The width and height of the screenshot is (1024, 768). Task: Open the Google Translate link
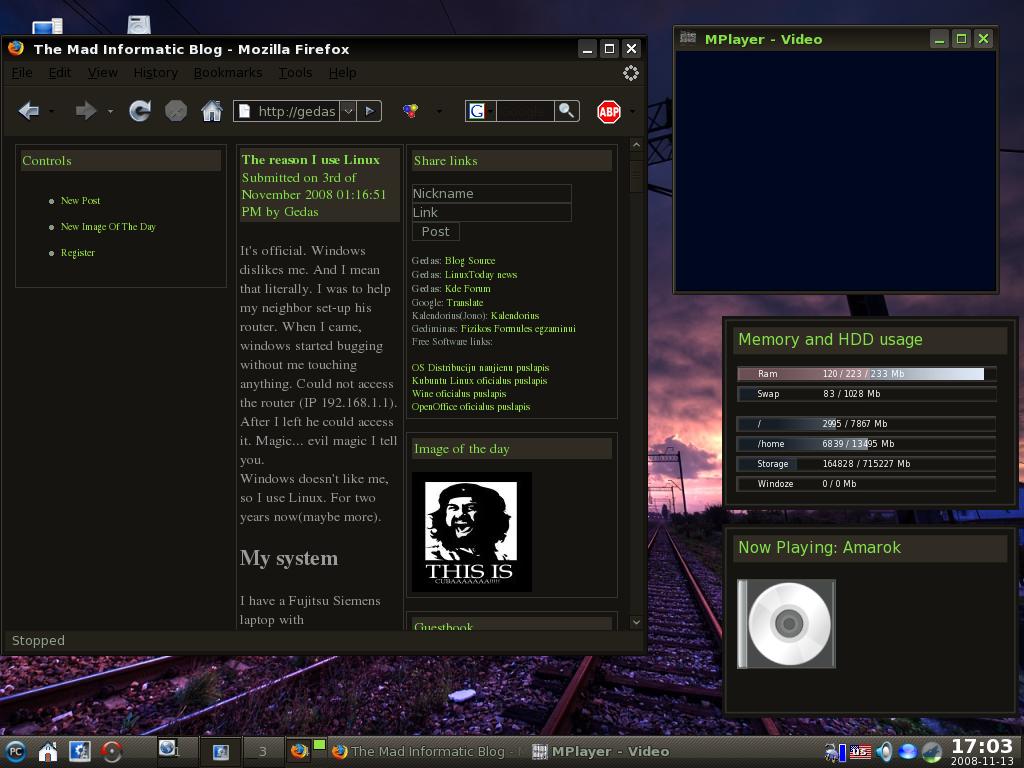[x=465, y=302]
